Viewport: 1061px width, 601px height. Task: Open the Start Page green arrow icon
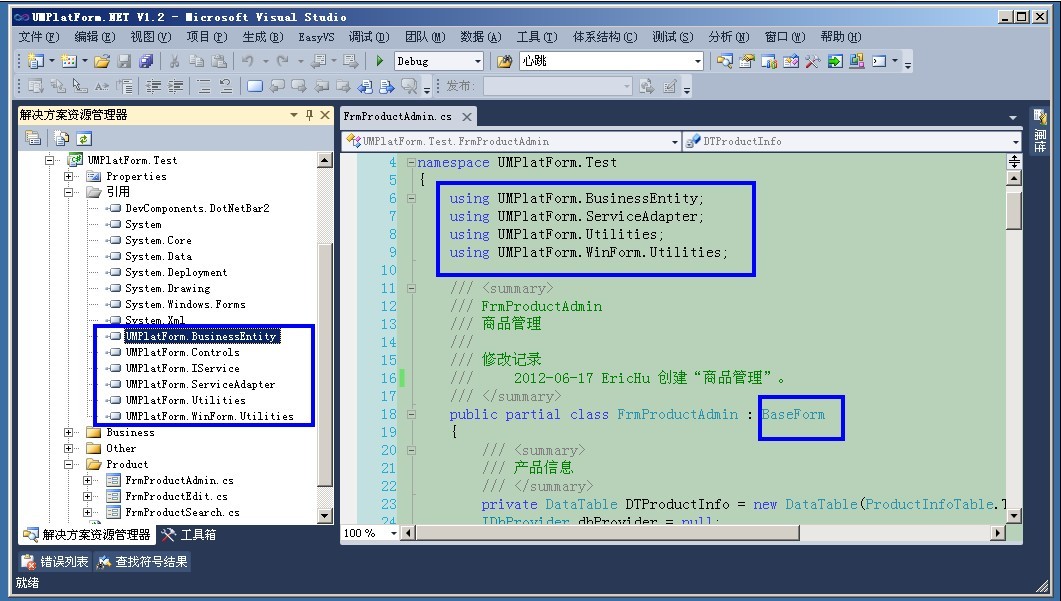pyautogui.click(x=835, y=62)
